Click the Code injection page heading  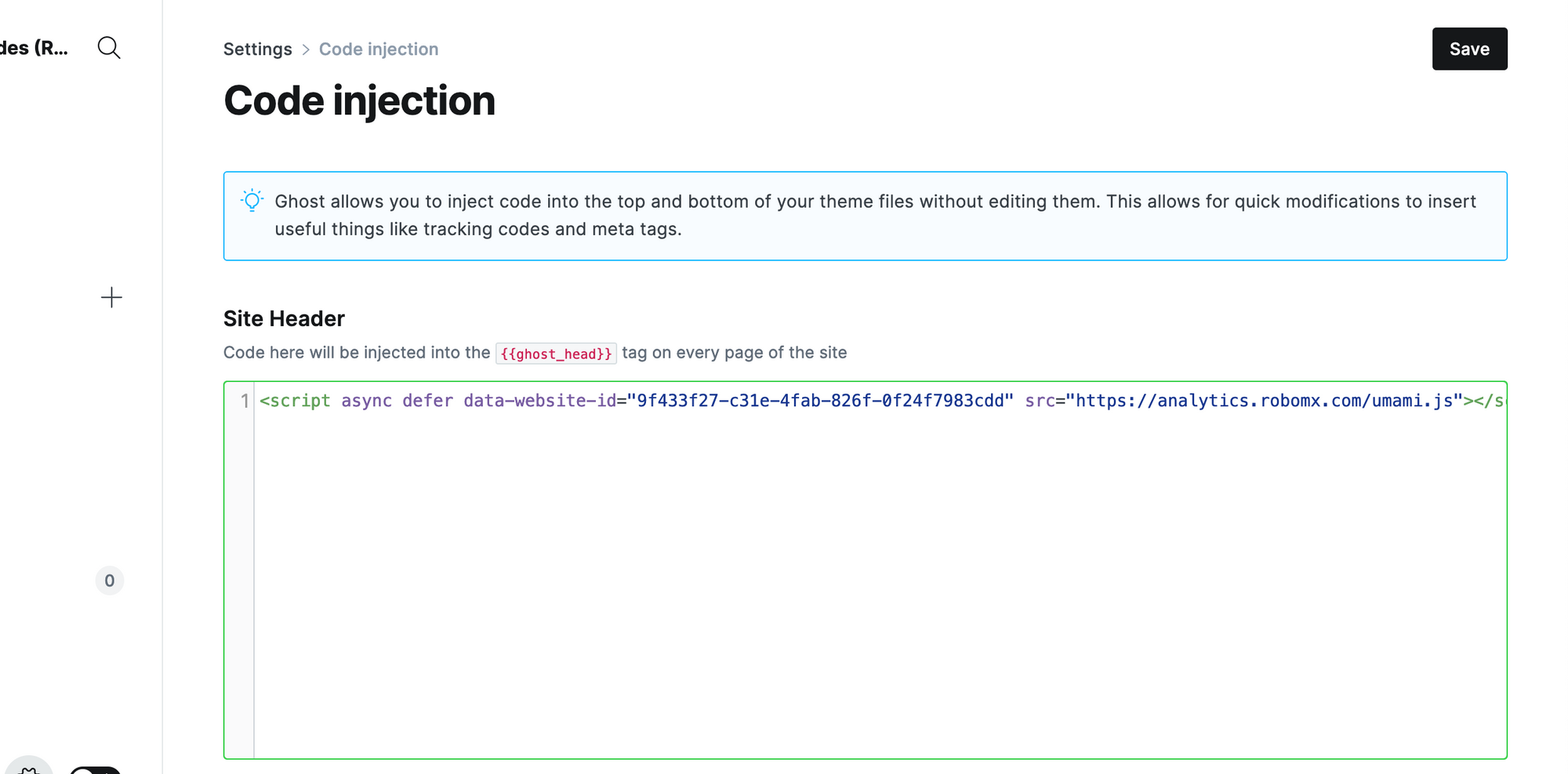click(359, 101)
